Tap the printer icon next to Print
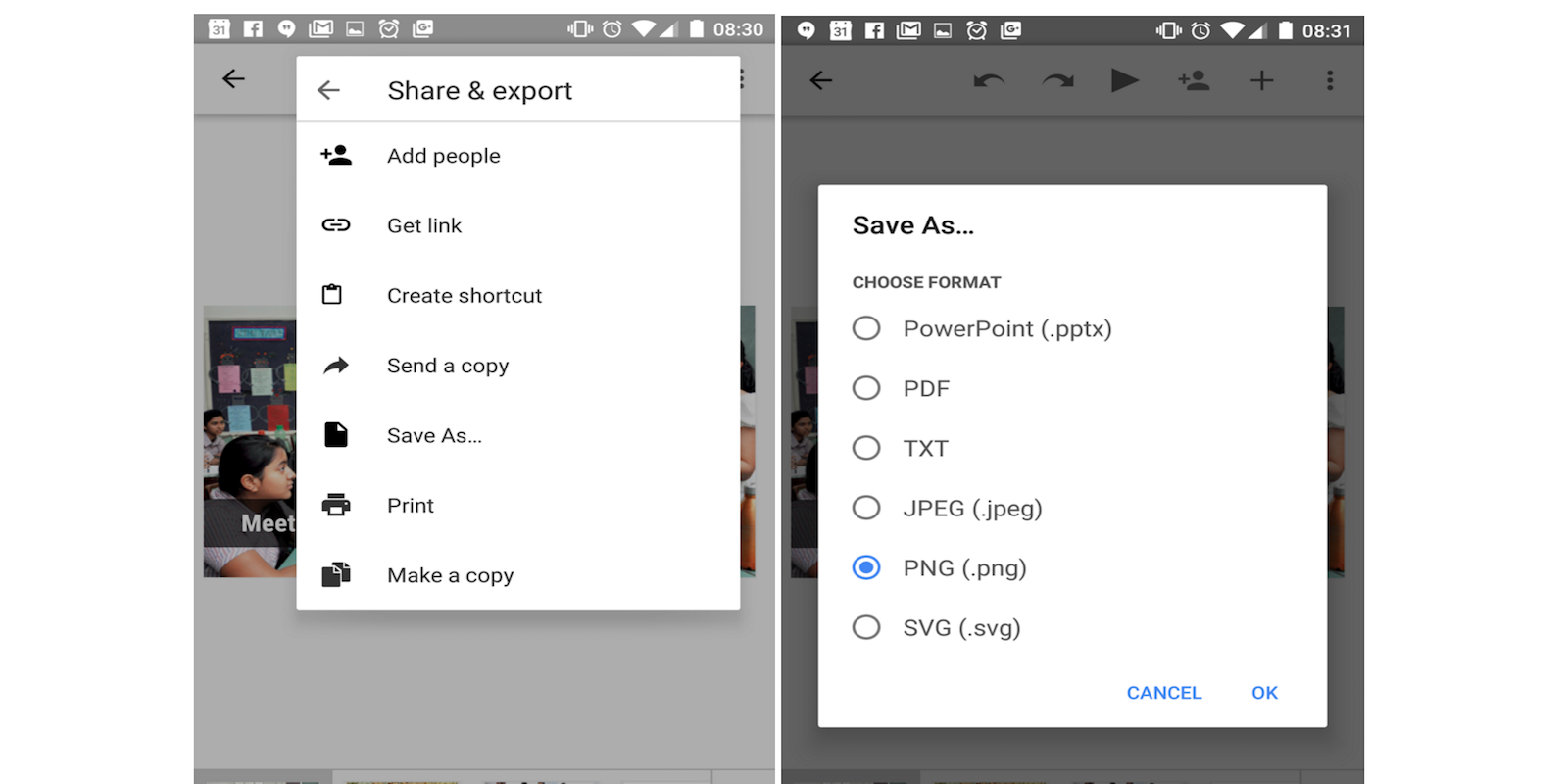The height and width of the screenshot is (784, 1568). tap(336, 505)
